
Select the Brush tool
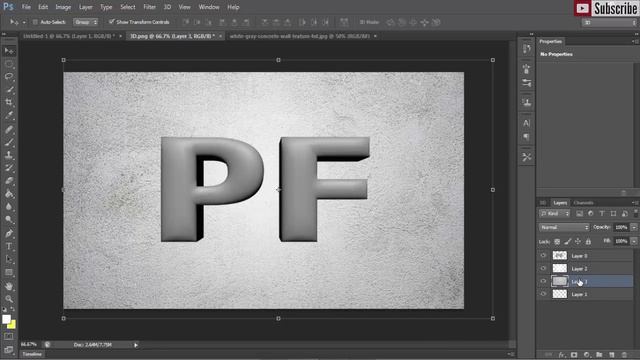point(9,142)
